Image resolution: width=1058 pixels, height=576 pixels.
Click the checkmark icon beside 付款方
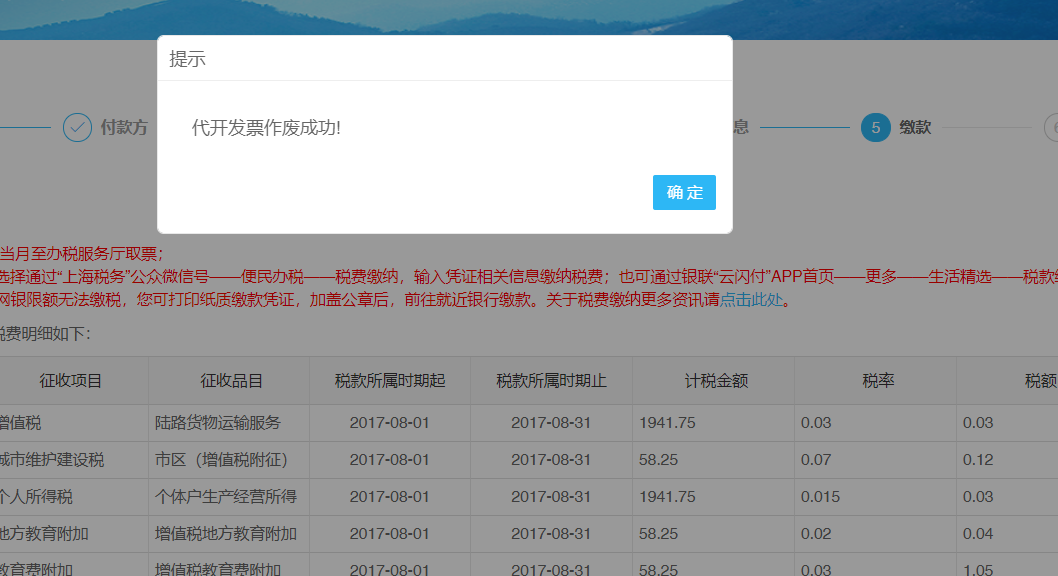coord(77,128)
